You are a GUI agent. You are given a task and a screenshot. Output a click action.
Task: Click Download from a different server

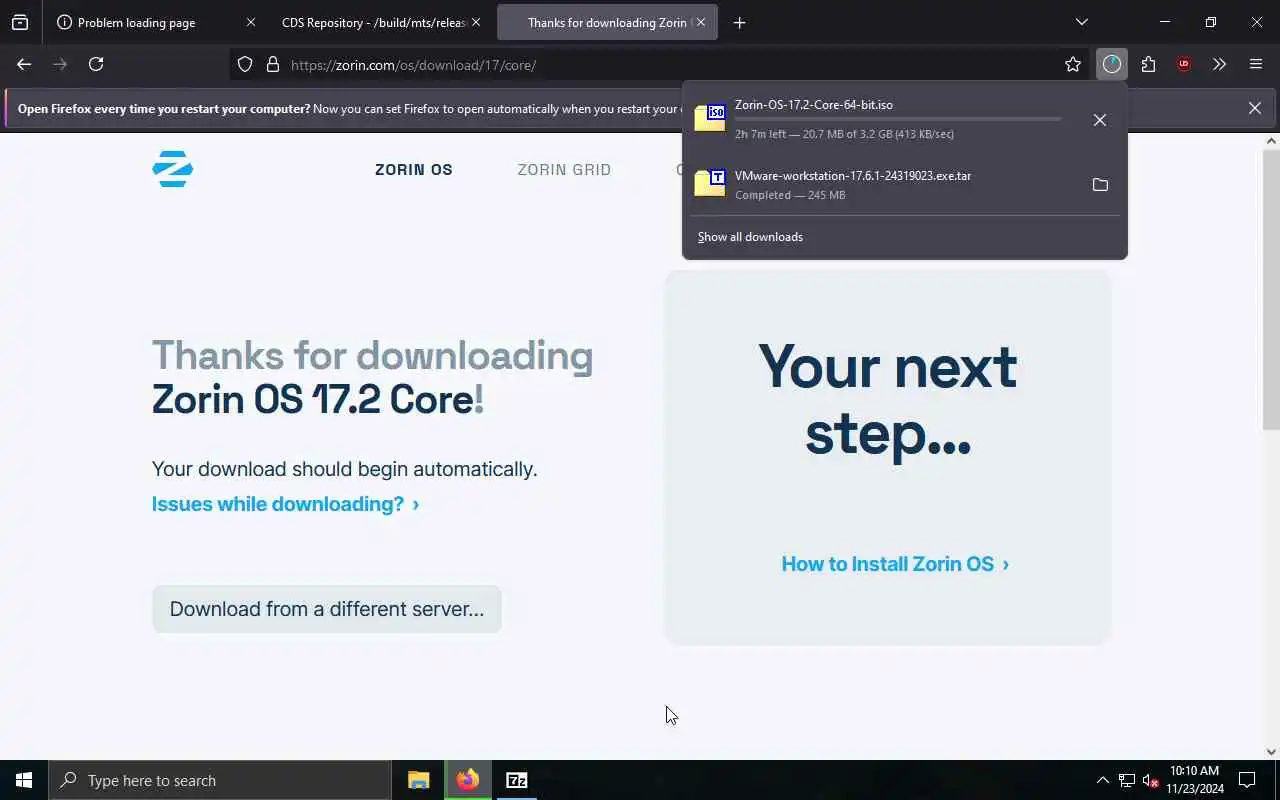click(x=327, y=609)
